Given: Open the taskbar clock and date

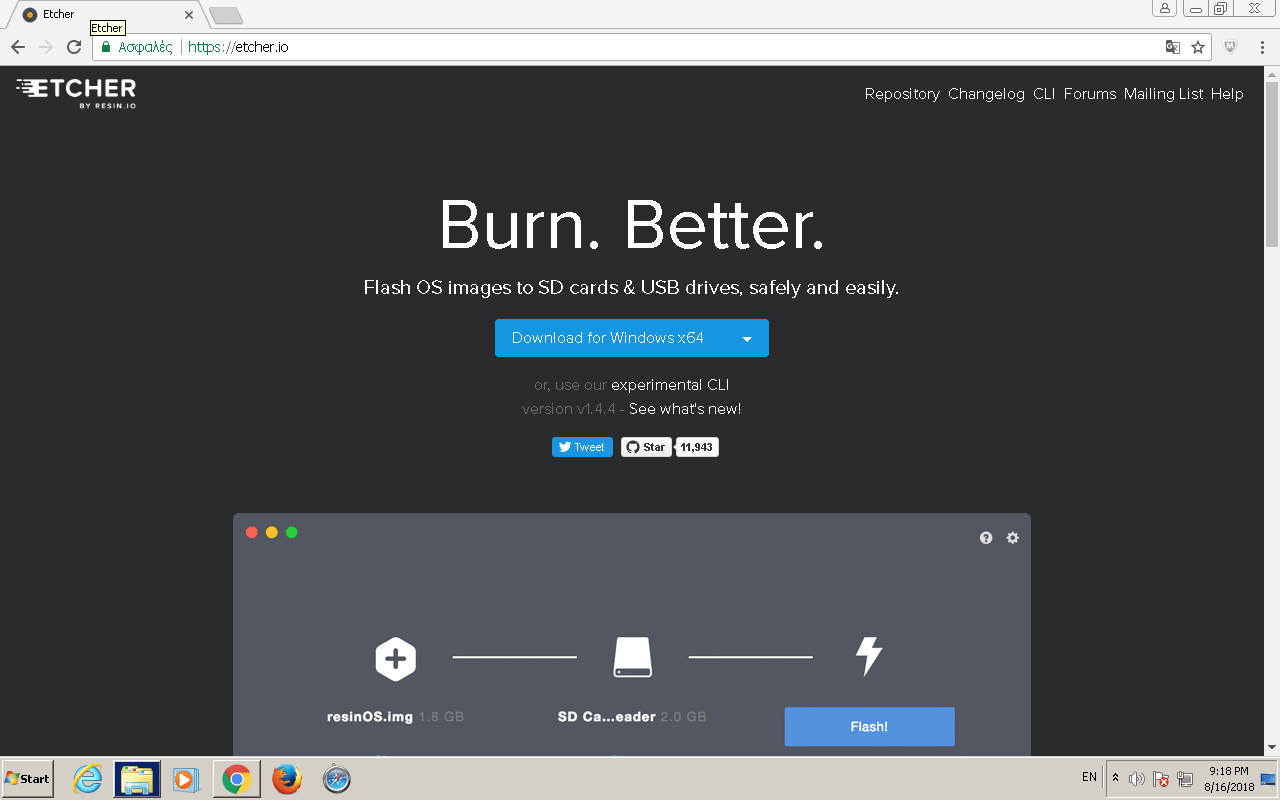Looking at the screenshot, I should coord(1229,779).
